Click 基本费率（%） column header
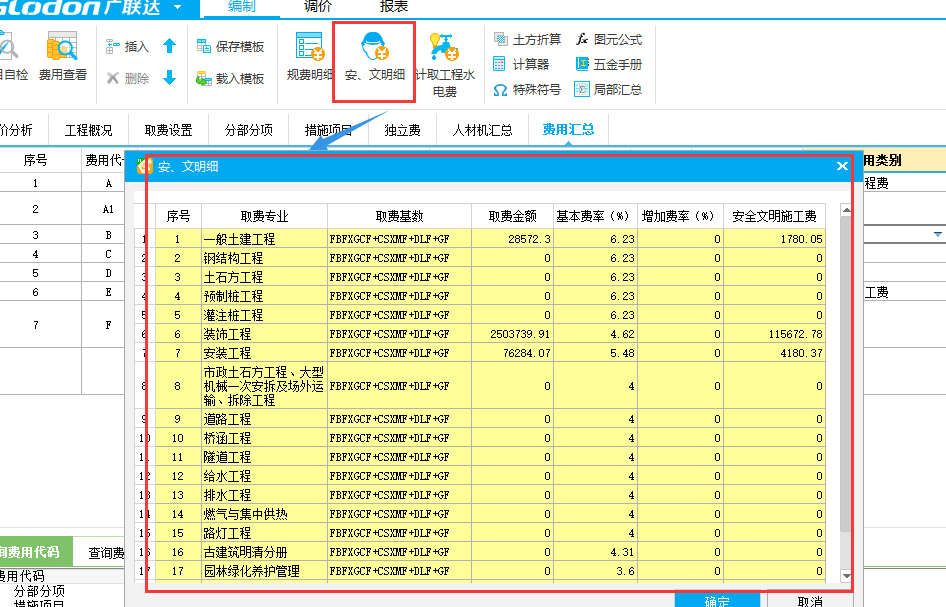The width and height of the screenshot is (946, 607). click(x=595, y=216)
